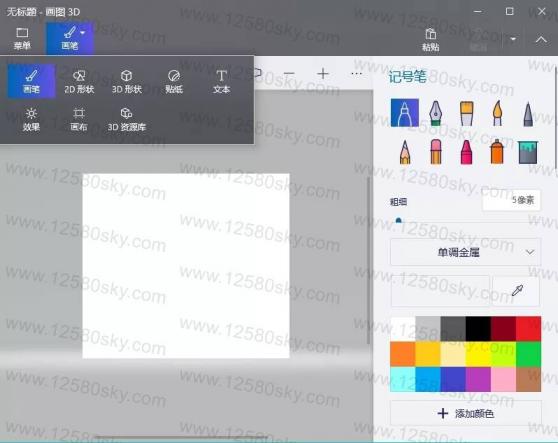
Task: Click the 添加颜色 add color button
Action: click(x=465, y=413)
